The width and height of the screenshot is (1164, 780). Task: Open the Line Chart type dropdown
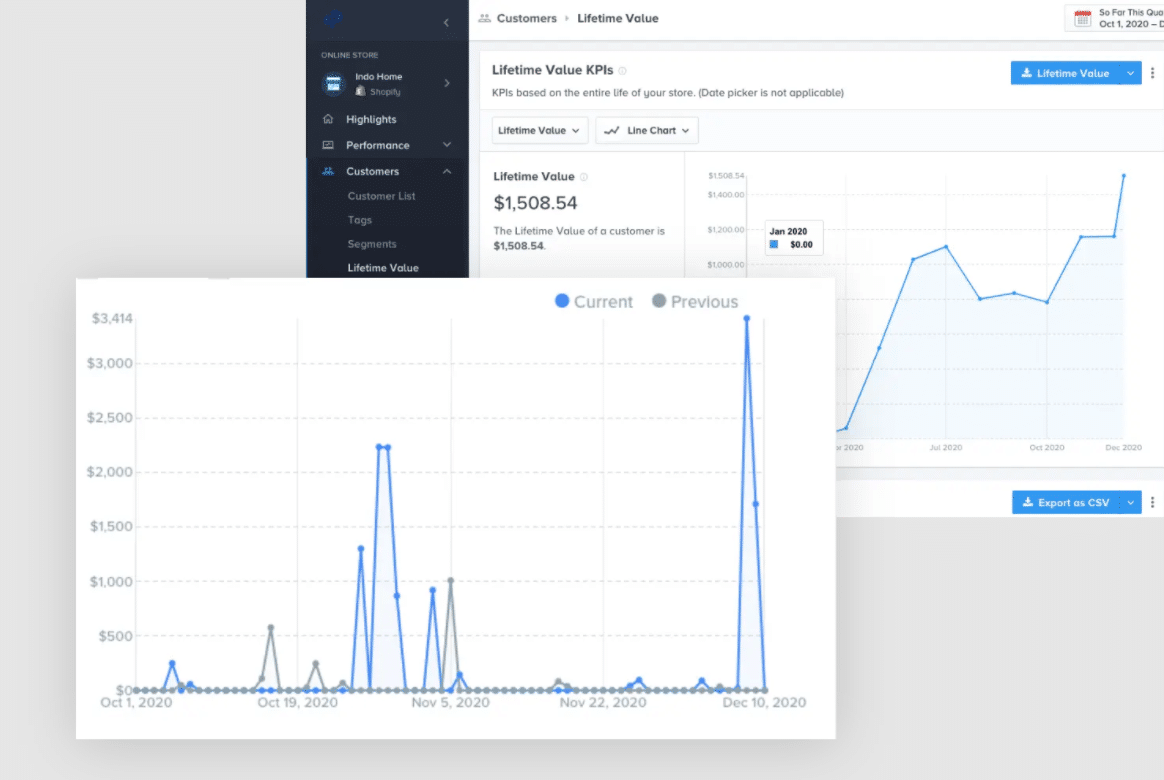click(646, 130)
